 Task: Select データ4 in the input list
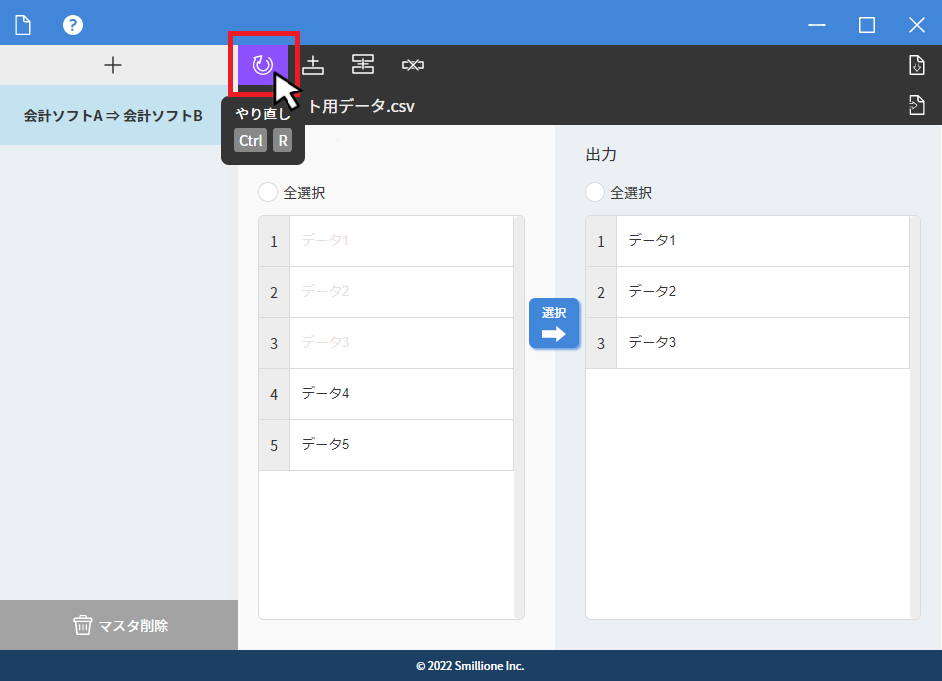pyautogui.click(x=400, y=394)
